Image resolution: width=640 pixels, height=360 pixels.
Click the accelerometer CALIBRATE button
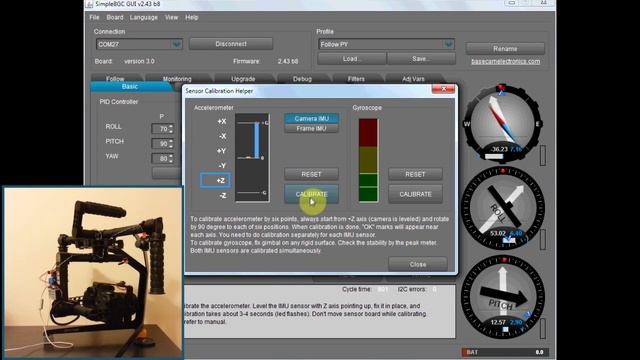point(311,194)
